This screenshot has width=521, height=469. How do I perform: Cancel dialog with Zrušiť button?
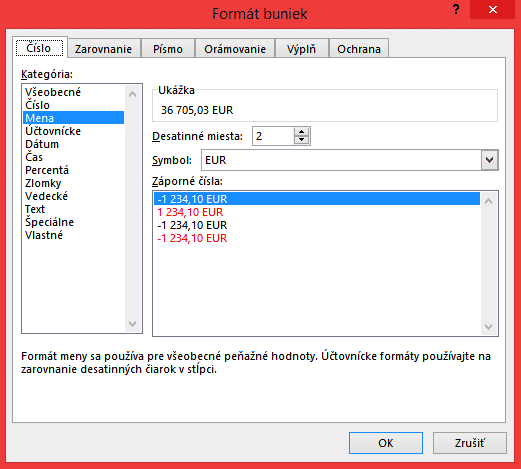470,443
